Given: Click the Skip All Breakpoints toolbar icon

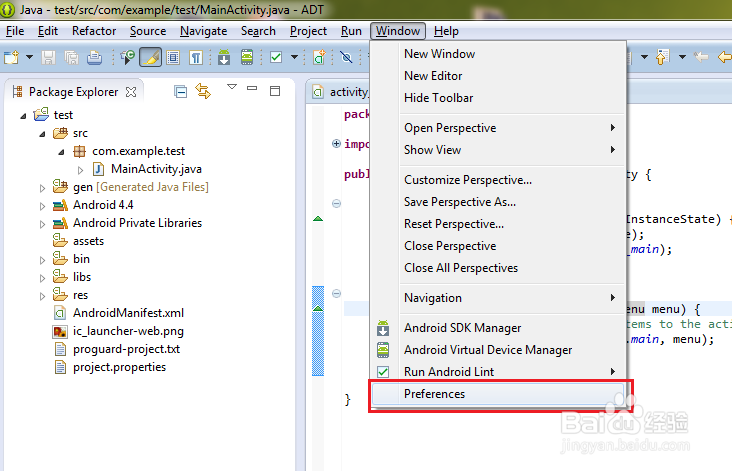Looking at the screenshot, I should click(x=346, y=57).
